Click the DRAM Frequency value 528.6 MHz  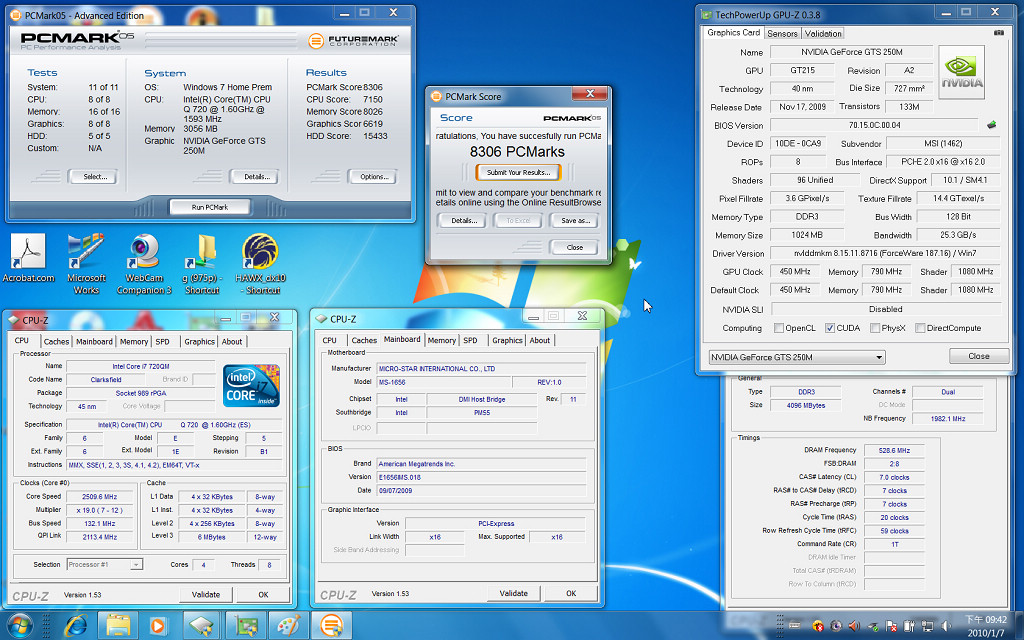(x=894, y=450)
